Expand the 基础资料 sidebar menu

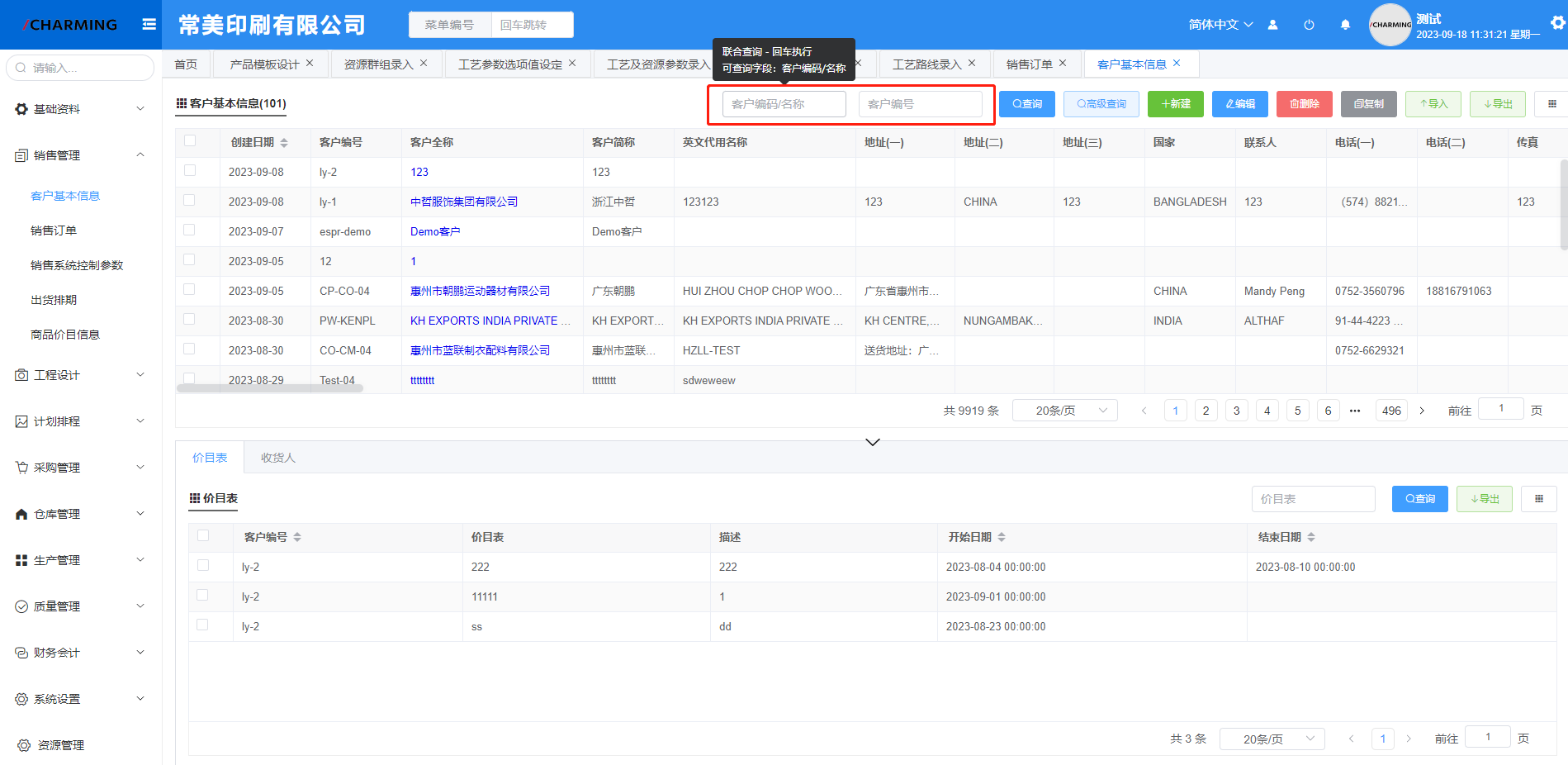(80, 109)
